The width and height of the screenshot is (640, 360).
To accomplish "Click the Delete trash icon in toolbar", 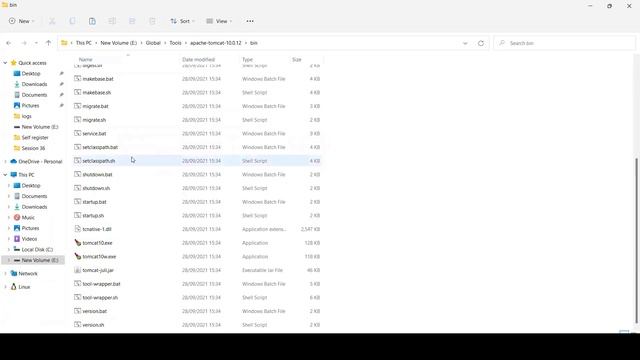I will 152,21.
